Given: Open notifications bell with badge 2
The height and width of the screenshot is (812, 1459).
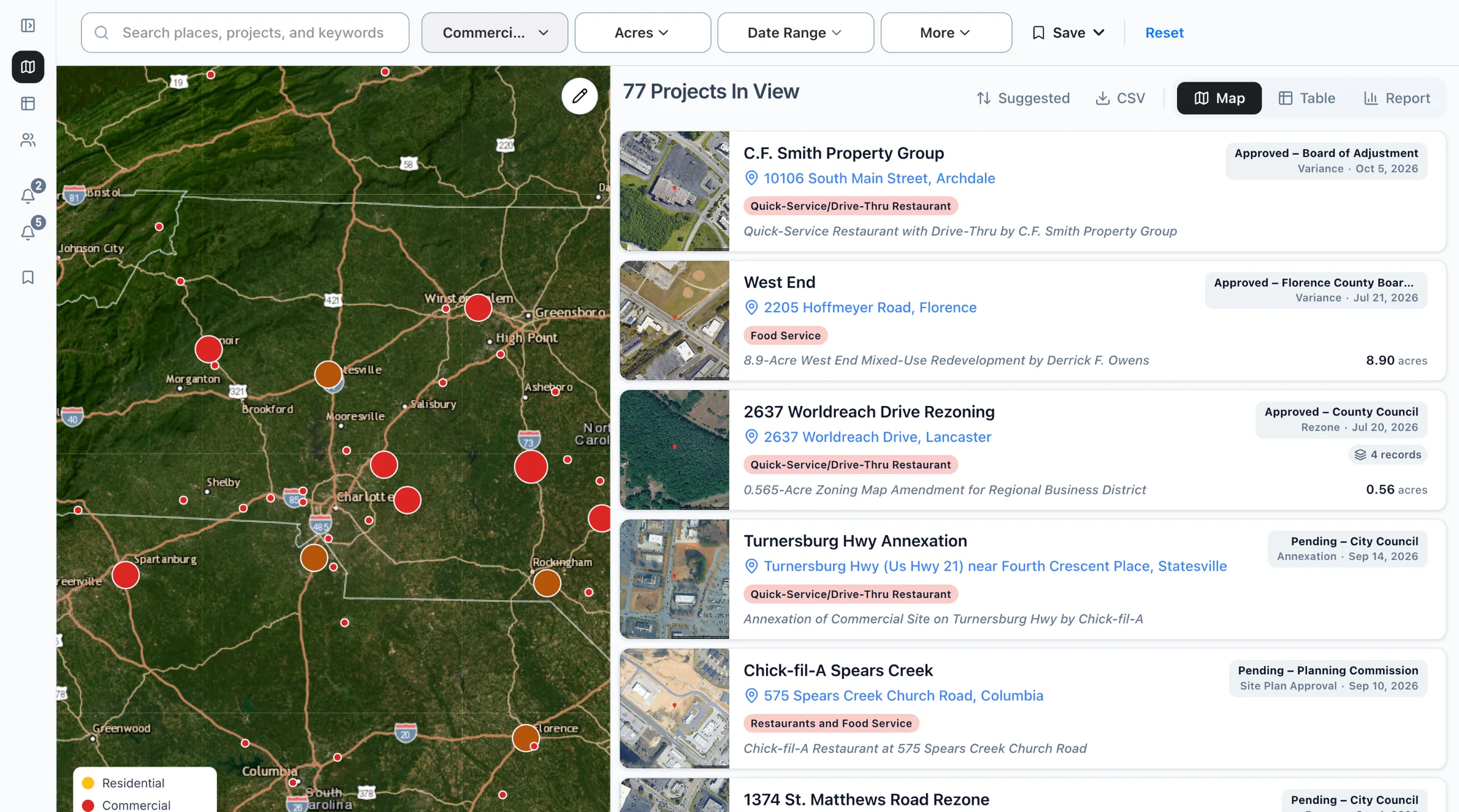Looking at the screenshot, I should click(28, 196).
